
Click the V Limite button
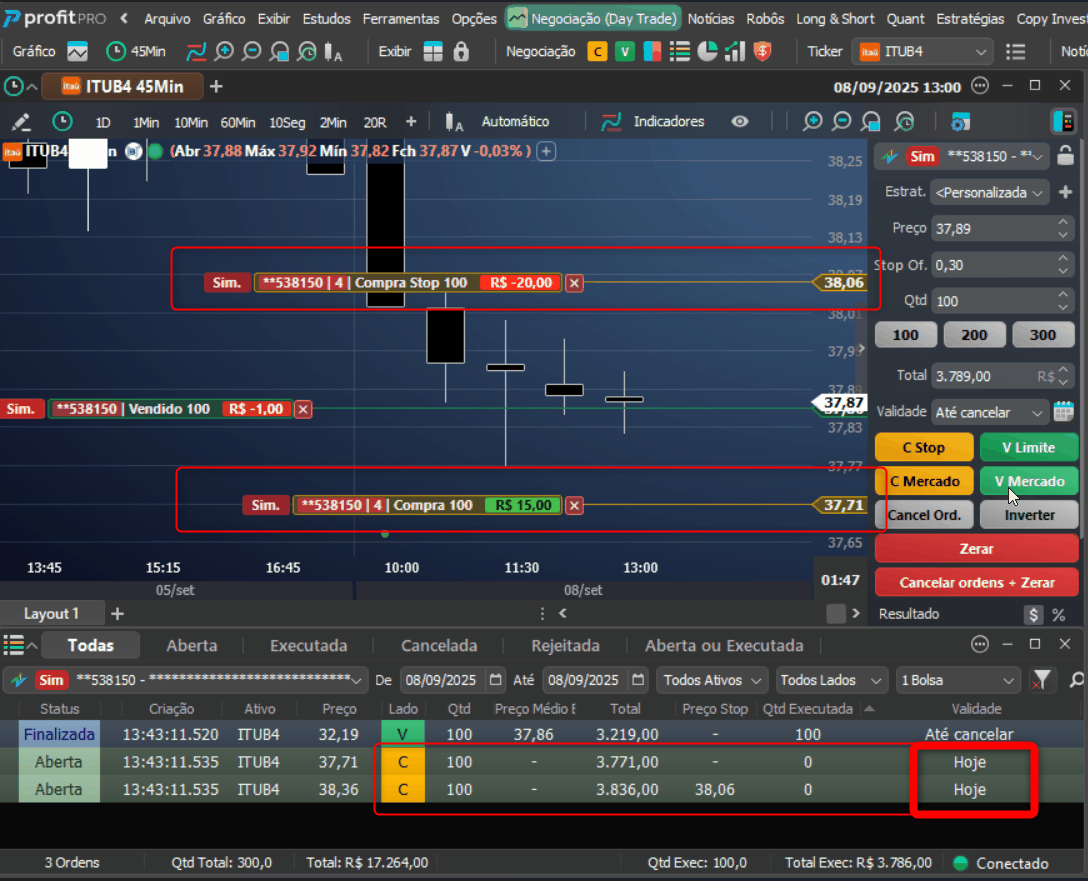click(1029, 447)
